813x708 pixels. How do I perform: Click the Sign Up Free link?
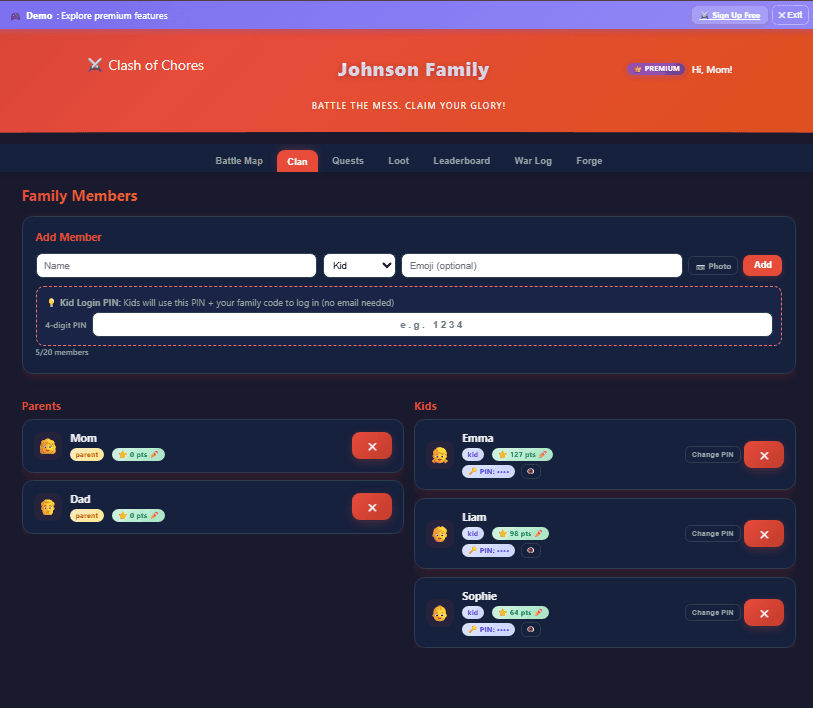[730, 15]
